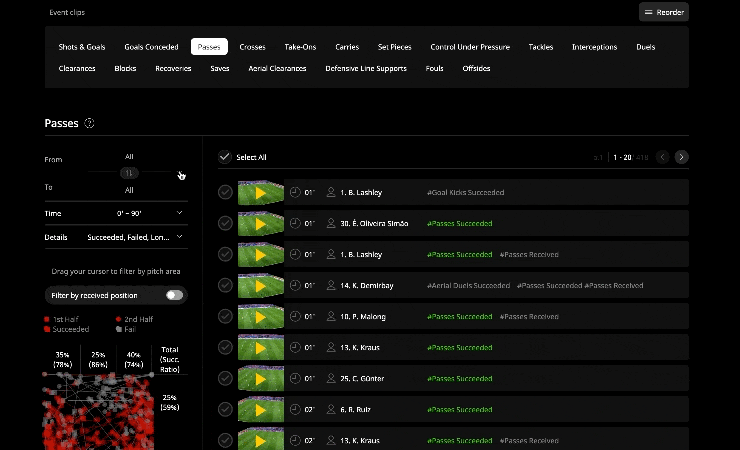Play the first B. Lashley goal kick clip
740x450 pixels.
tap(260, 192)
